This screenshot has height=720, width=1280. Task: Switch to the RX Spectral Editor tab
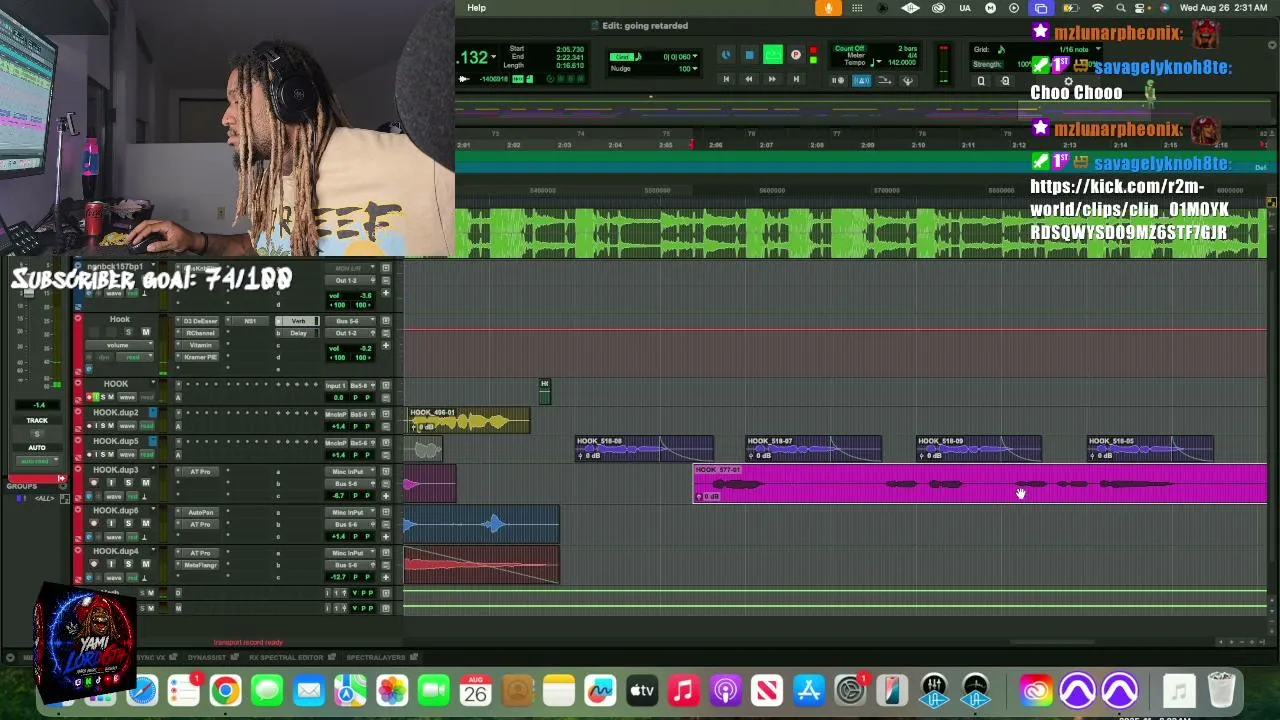286,657
